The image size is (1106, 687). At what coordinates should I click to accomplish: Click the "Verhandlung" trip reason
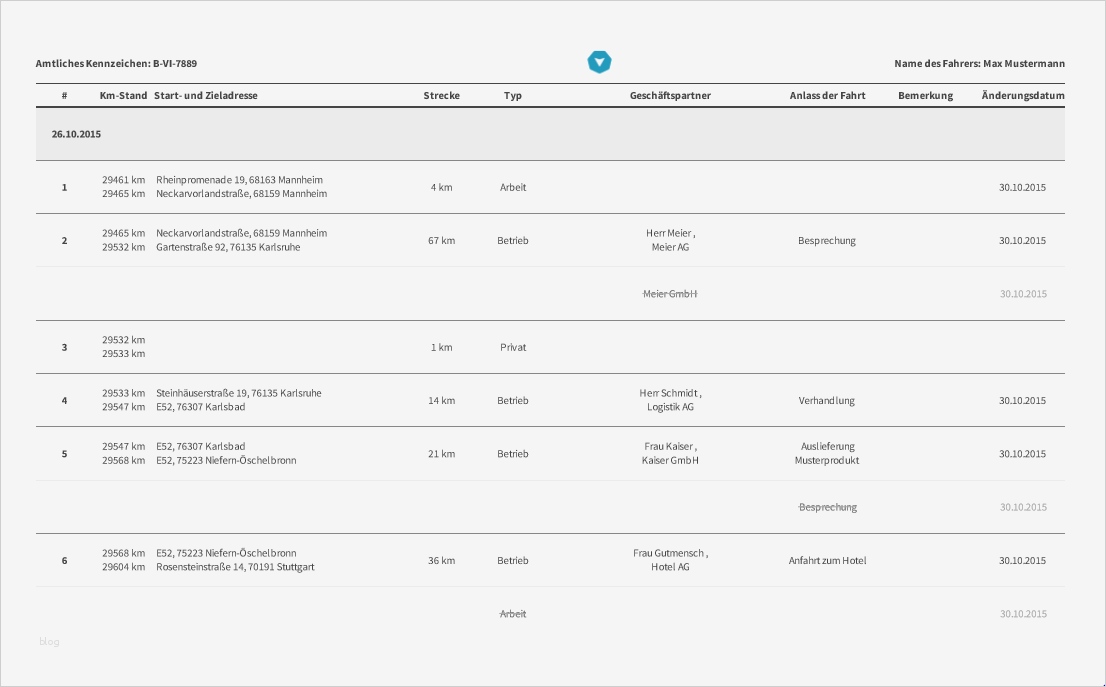tap(827, 401)
